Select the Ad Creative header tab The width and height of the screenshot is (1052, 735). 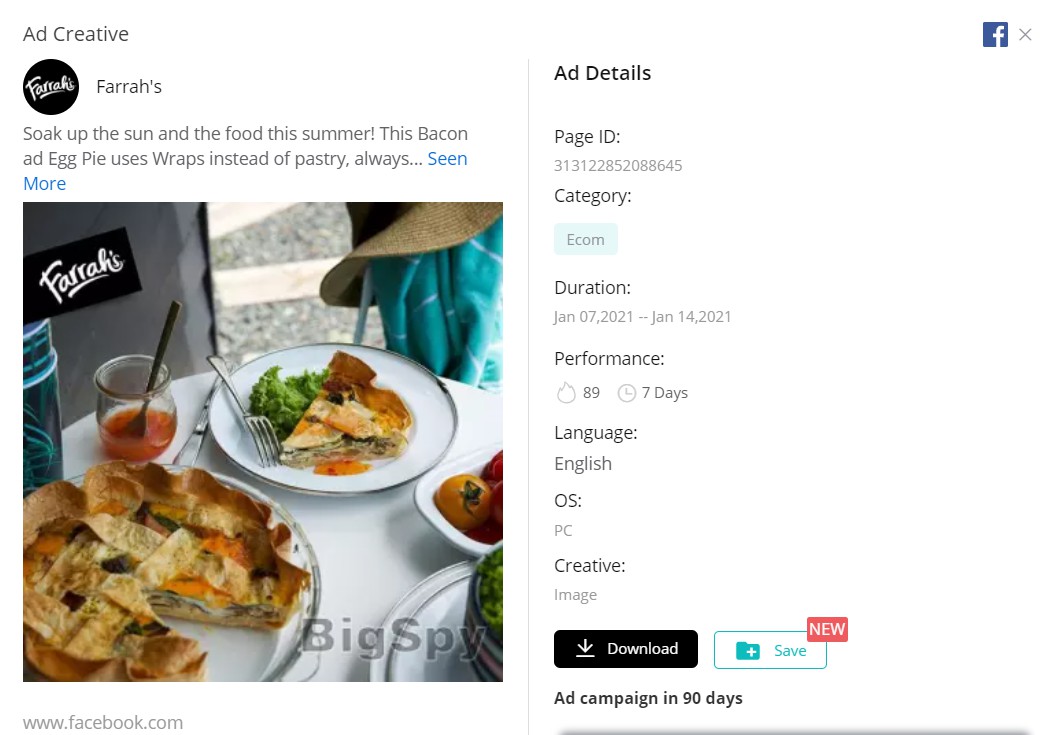tap(76, 33)
